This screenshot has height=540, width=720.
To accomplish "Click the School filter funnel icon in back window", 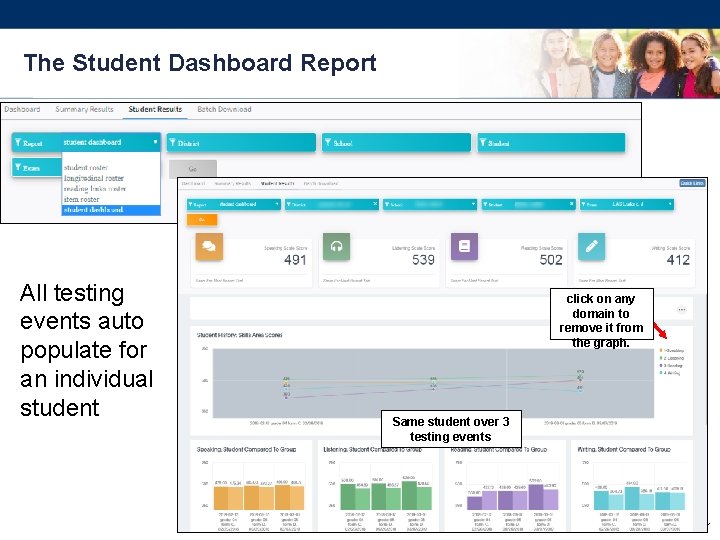I will click(x=328, y=142).
